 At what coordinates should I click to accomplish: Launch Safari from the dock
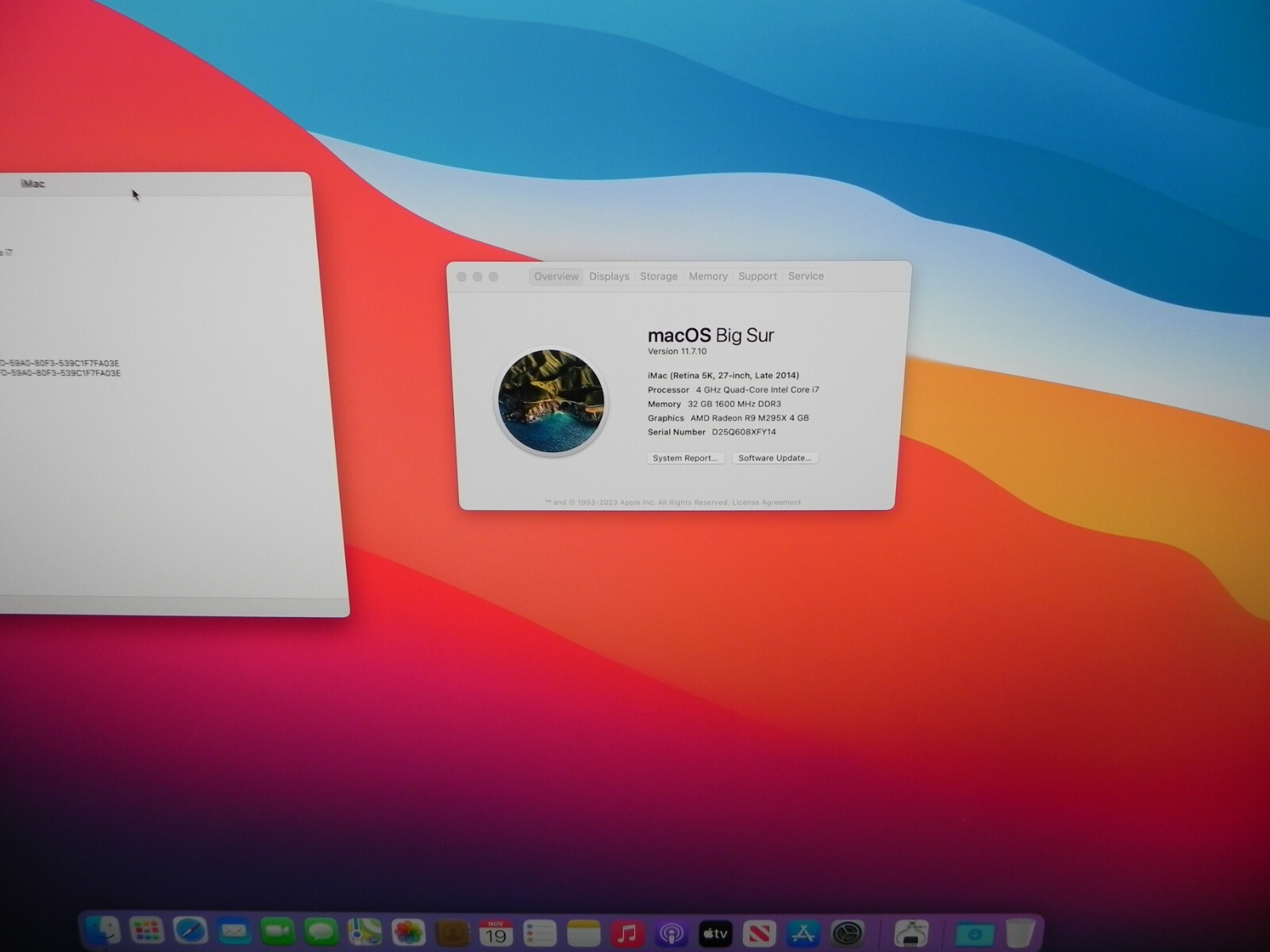[190, 931]
